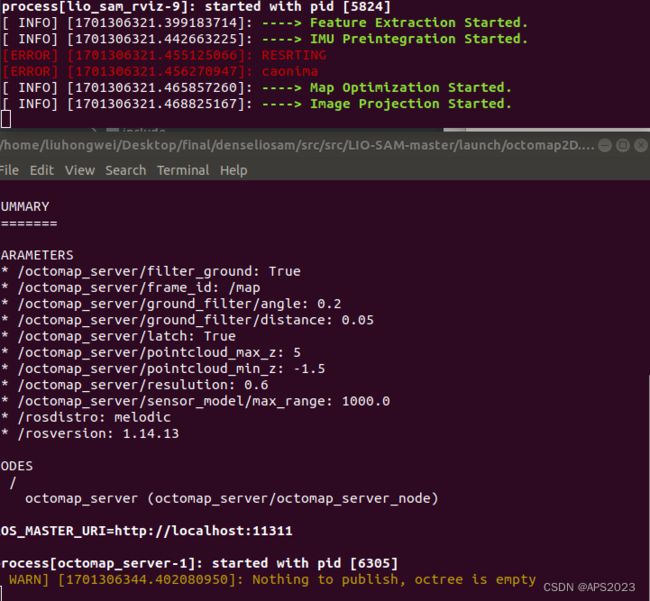Click the octomap_server node entry line
The height and width of the screenshot is (601, 650).
(x=232, y=499)
